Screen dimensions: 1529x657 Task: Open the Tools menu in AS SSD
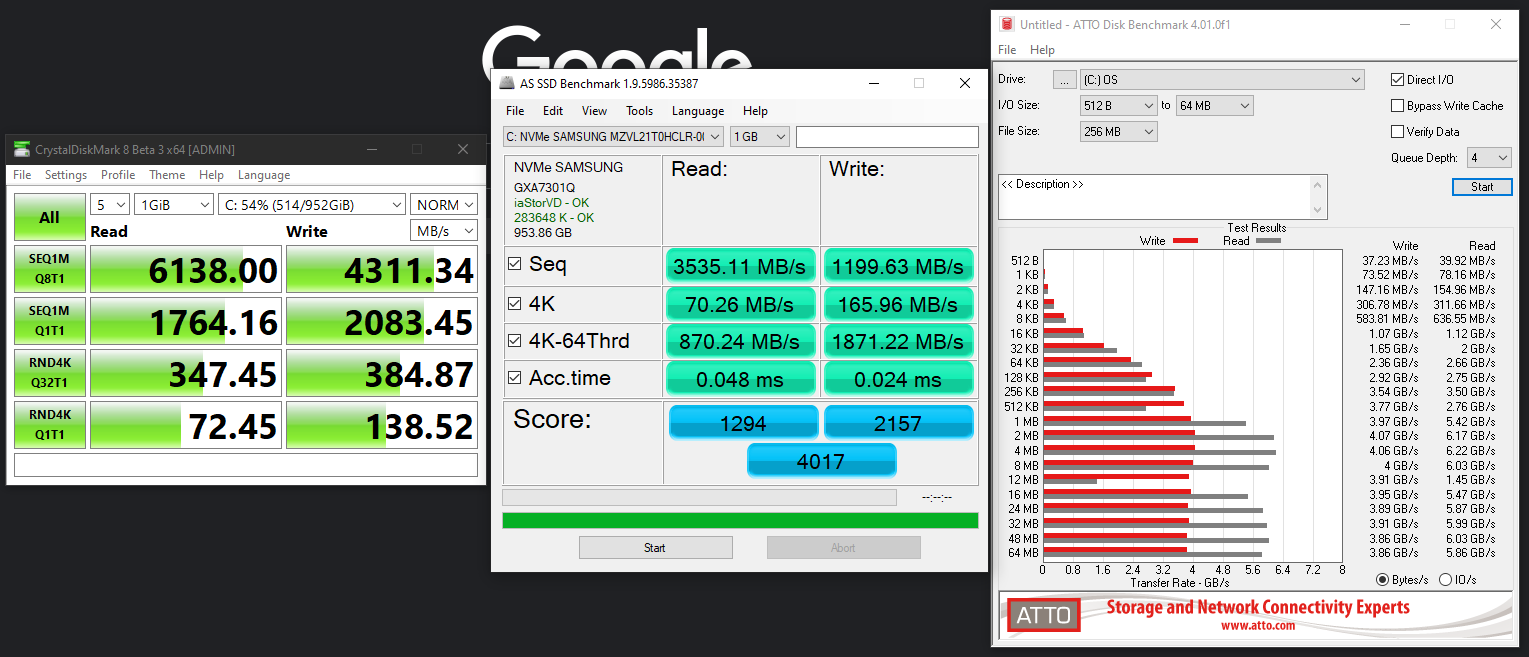tap(639, 111)
